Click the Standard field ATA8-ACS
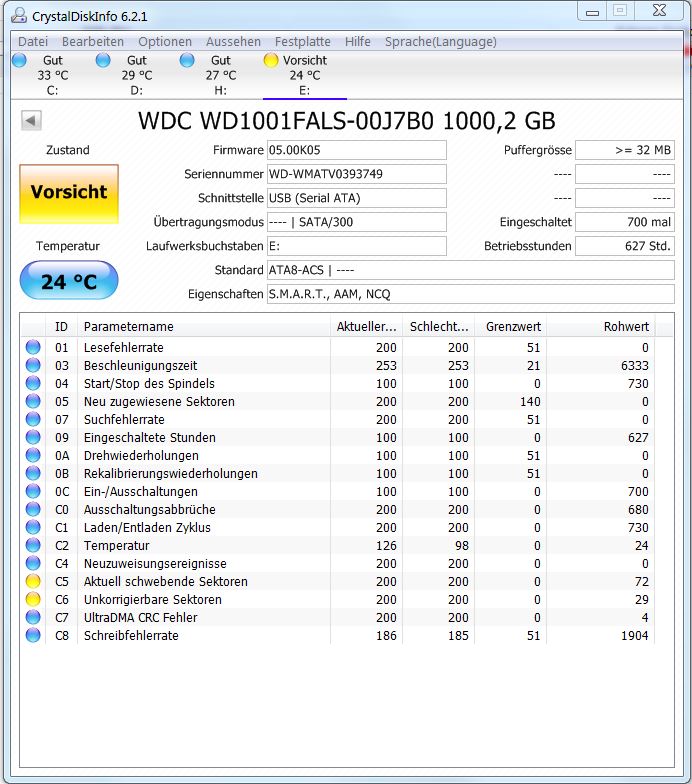The height and width of the screenshot is (784, 692). coord(470,270)
